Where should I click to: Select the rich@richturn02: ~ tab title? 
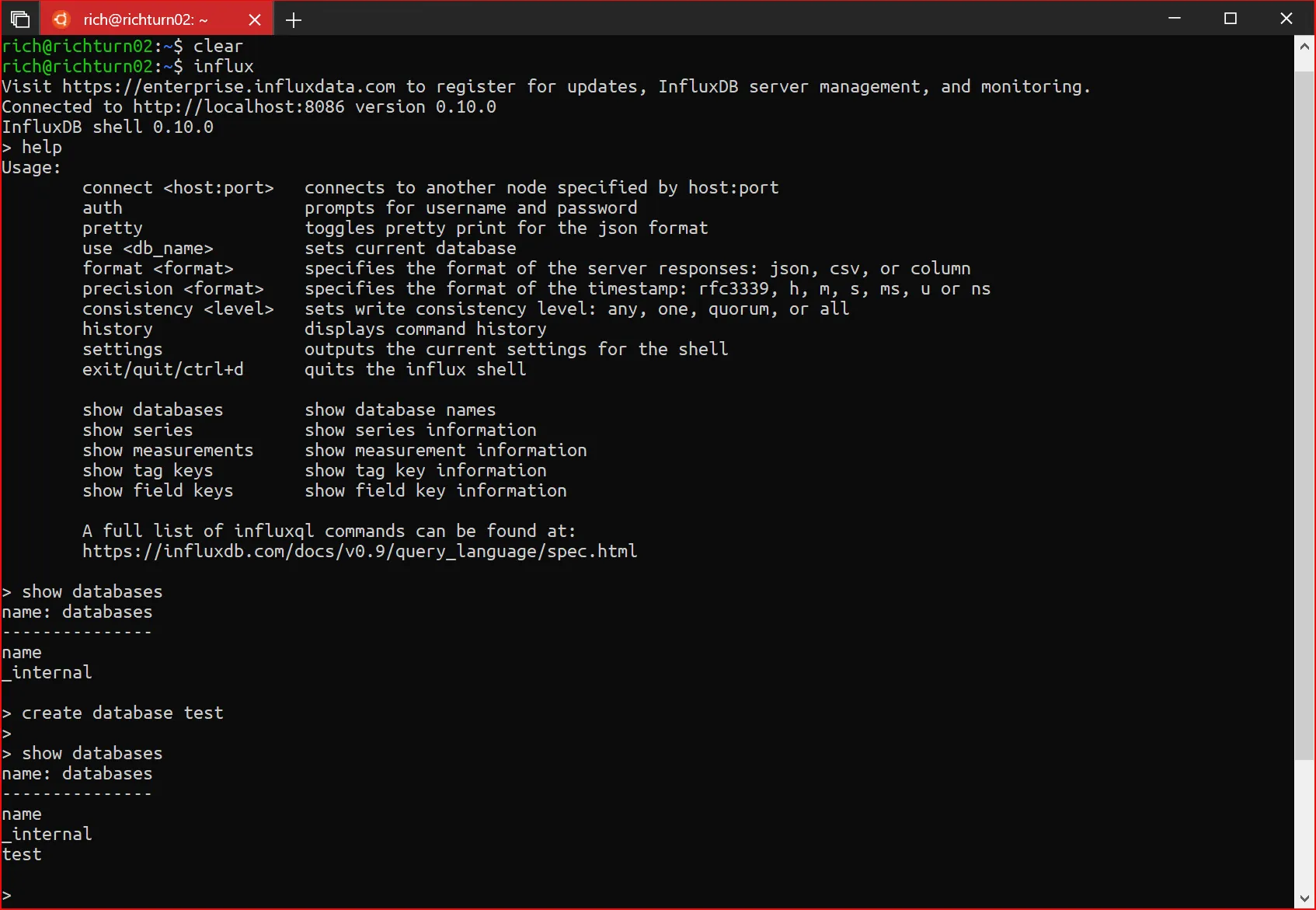click(x=145, y=20)
